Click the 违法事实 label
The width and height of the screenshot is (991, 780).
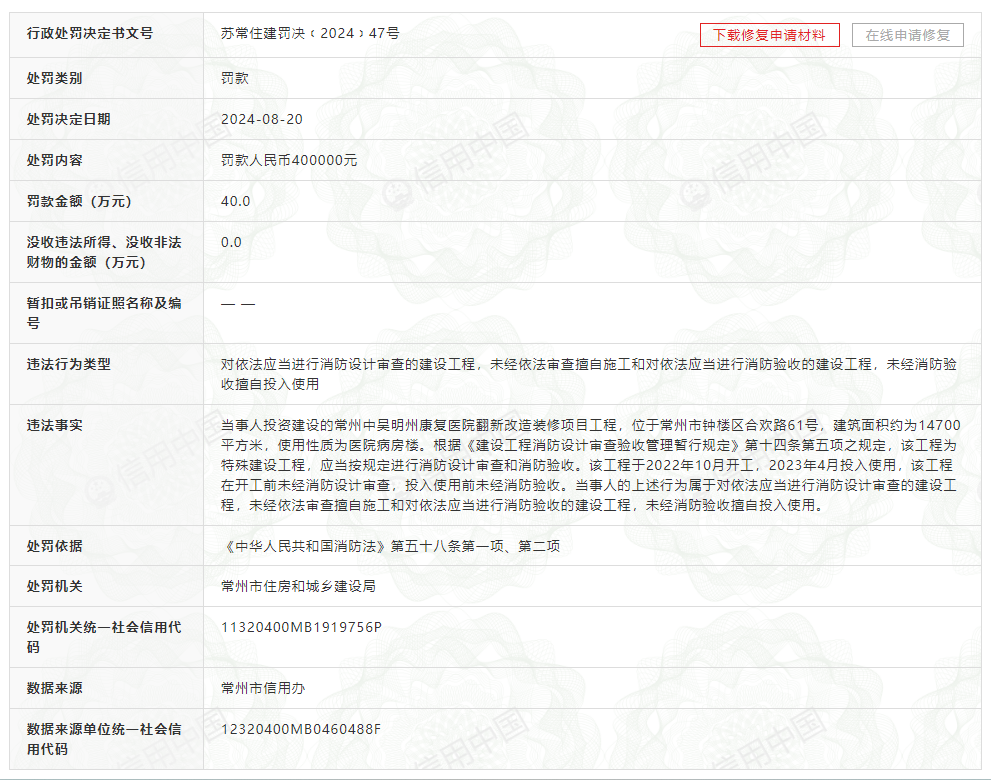coord(54,425)
